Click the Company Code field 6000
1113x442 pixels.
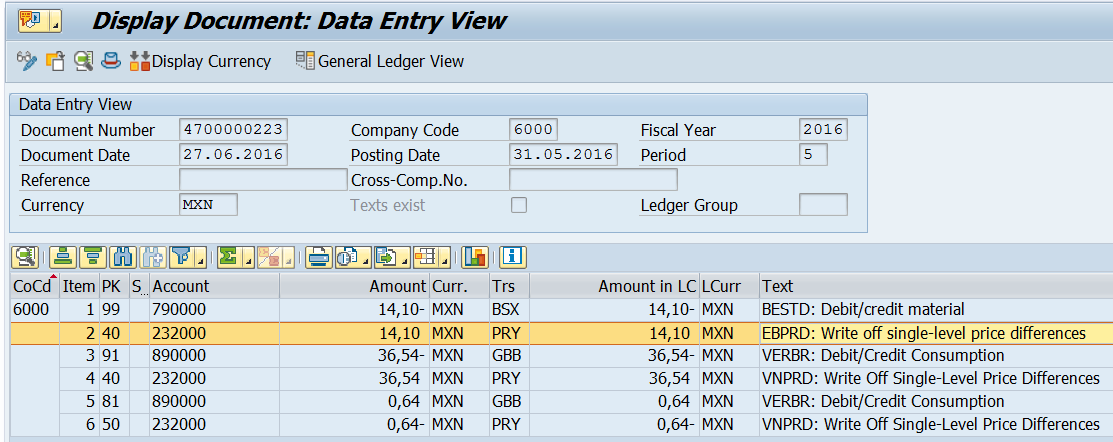[x=534, y=130]
